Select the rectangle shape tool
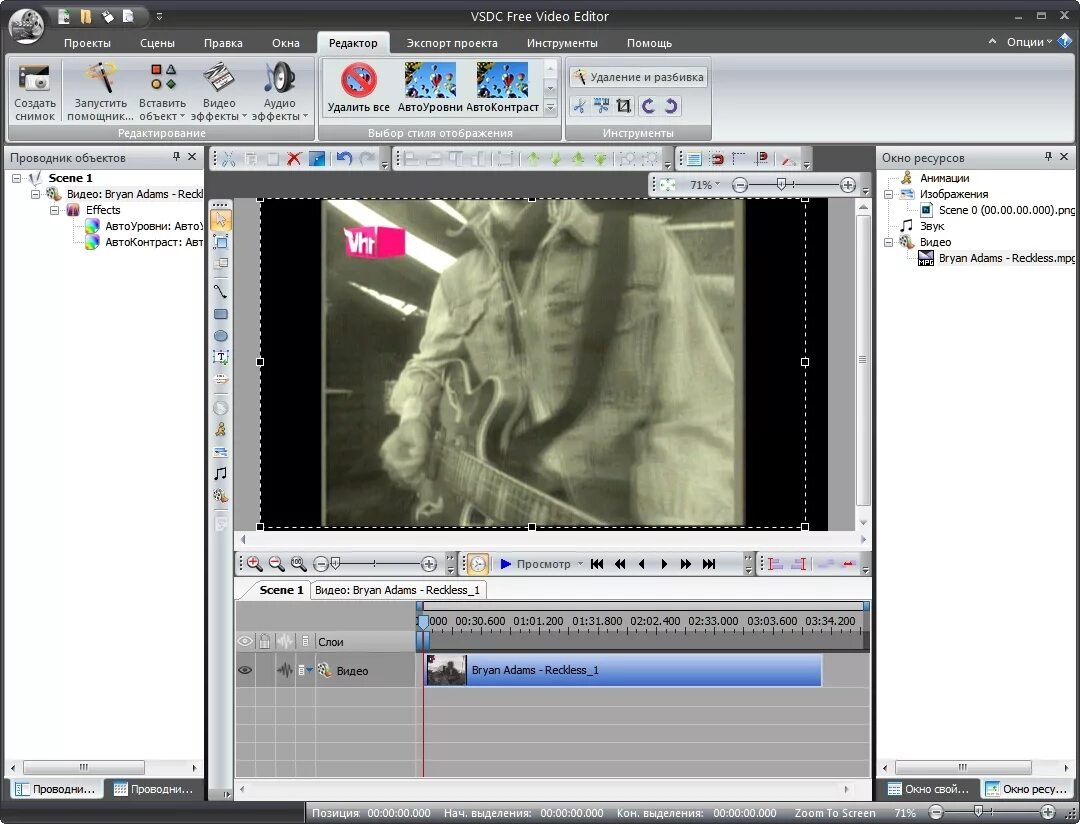This screenshot has width=1080, height=824. [220, 314]
